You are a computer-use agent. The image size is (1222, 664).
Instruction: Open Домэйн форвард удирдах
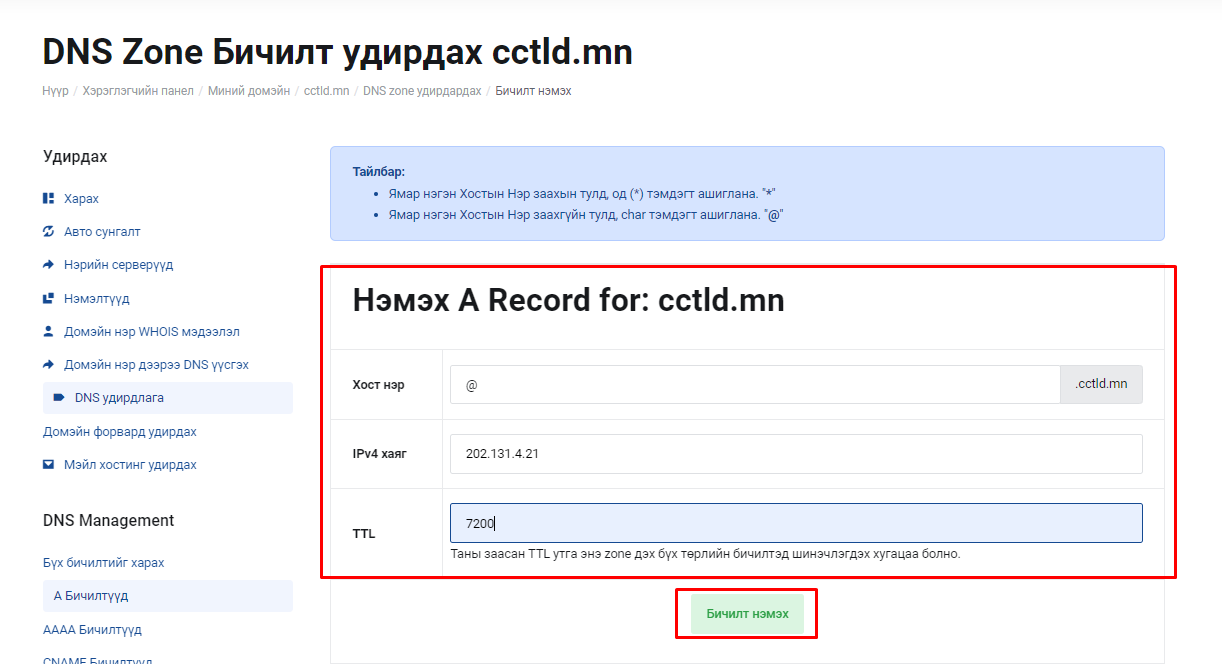tap(120, 432)
